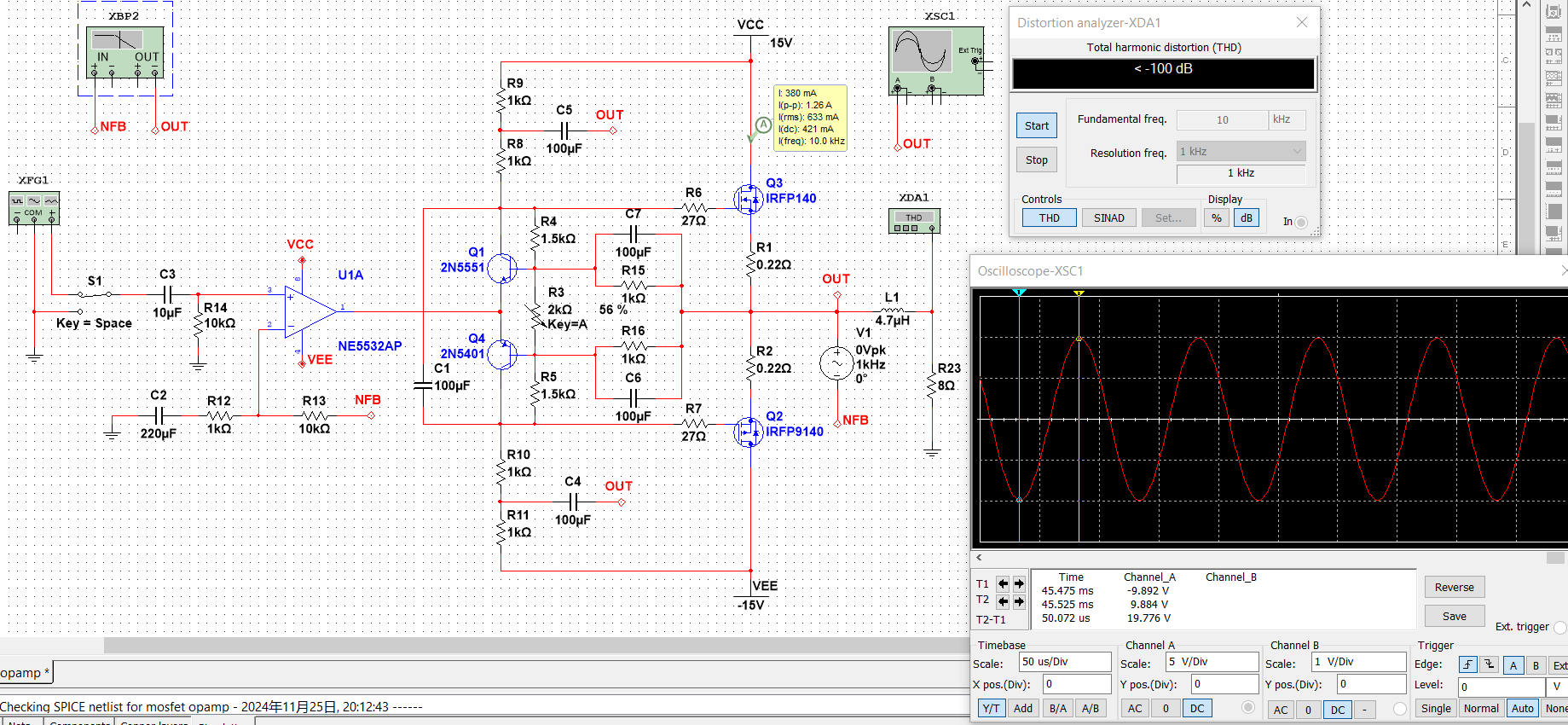Set trigger mode to Single
The image size is (1568, 725).
pyautogui.click(x=1436, y=709)
